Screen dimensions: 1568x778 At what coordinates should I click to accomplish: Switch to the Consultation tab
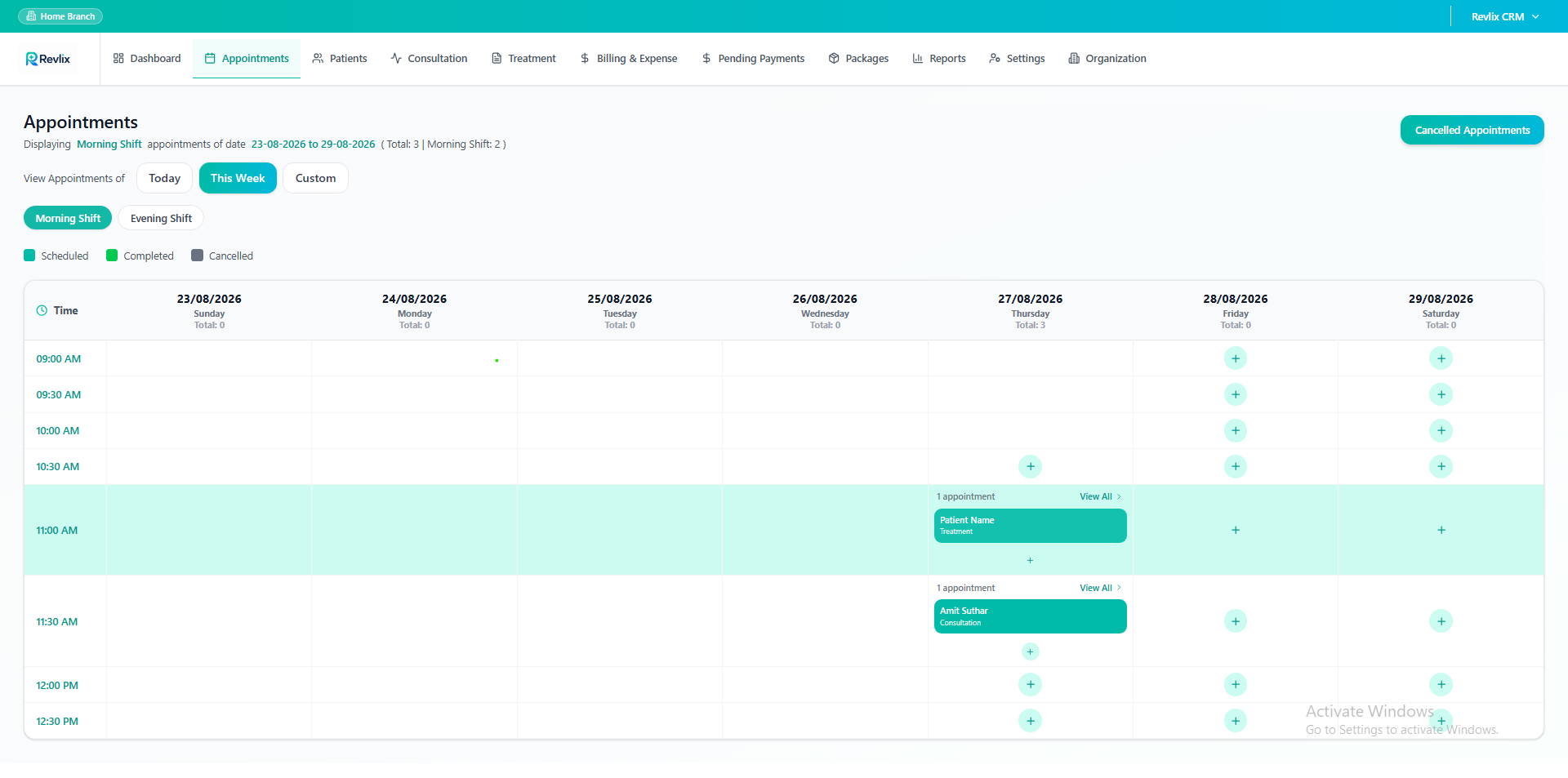coord(429,59)
